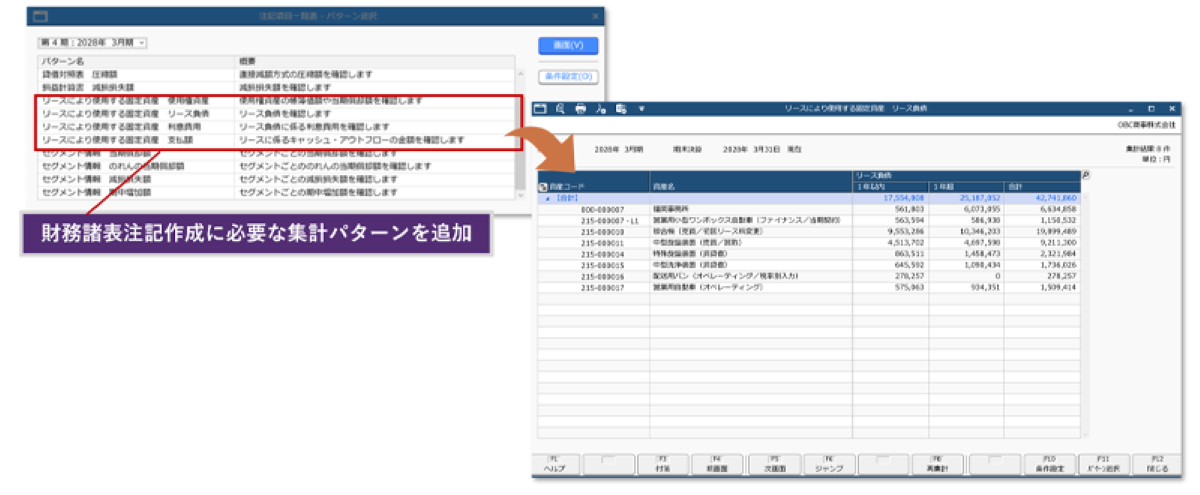The image size is (1200, 495).
Task: Click the F5 次画面 function button
Action: point(774,463)
